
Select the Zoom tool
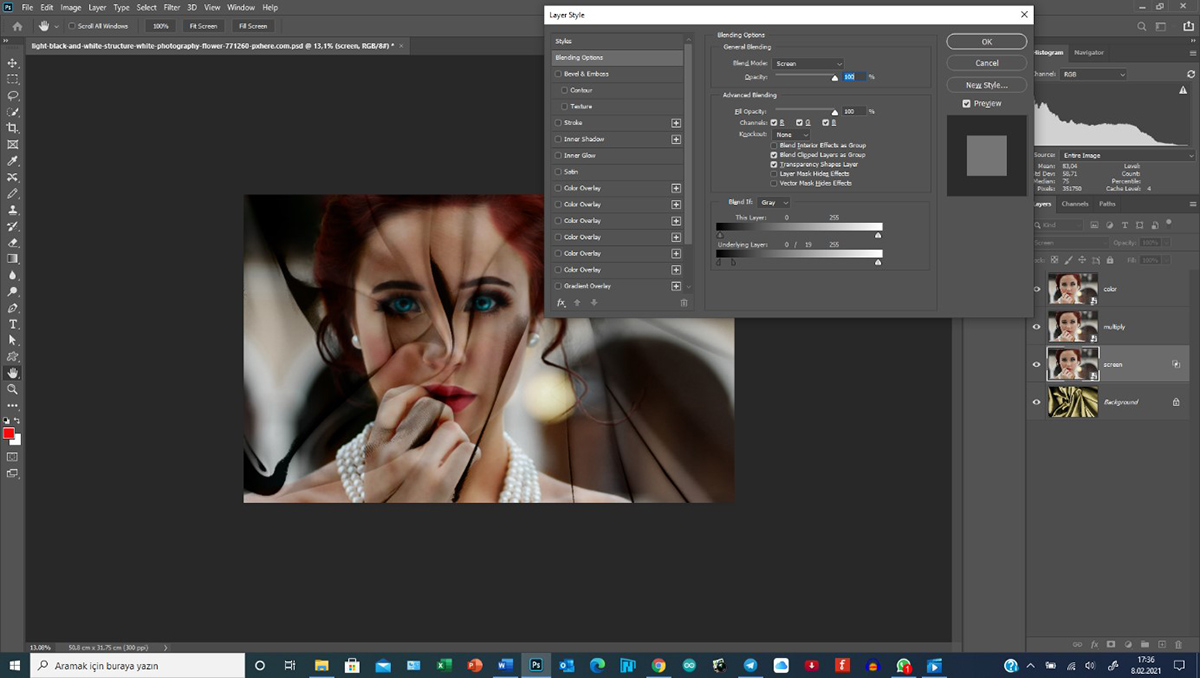click(x=13, y=389)
